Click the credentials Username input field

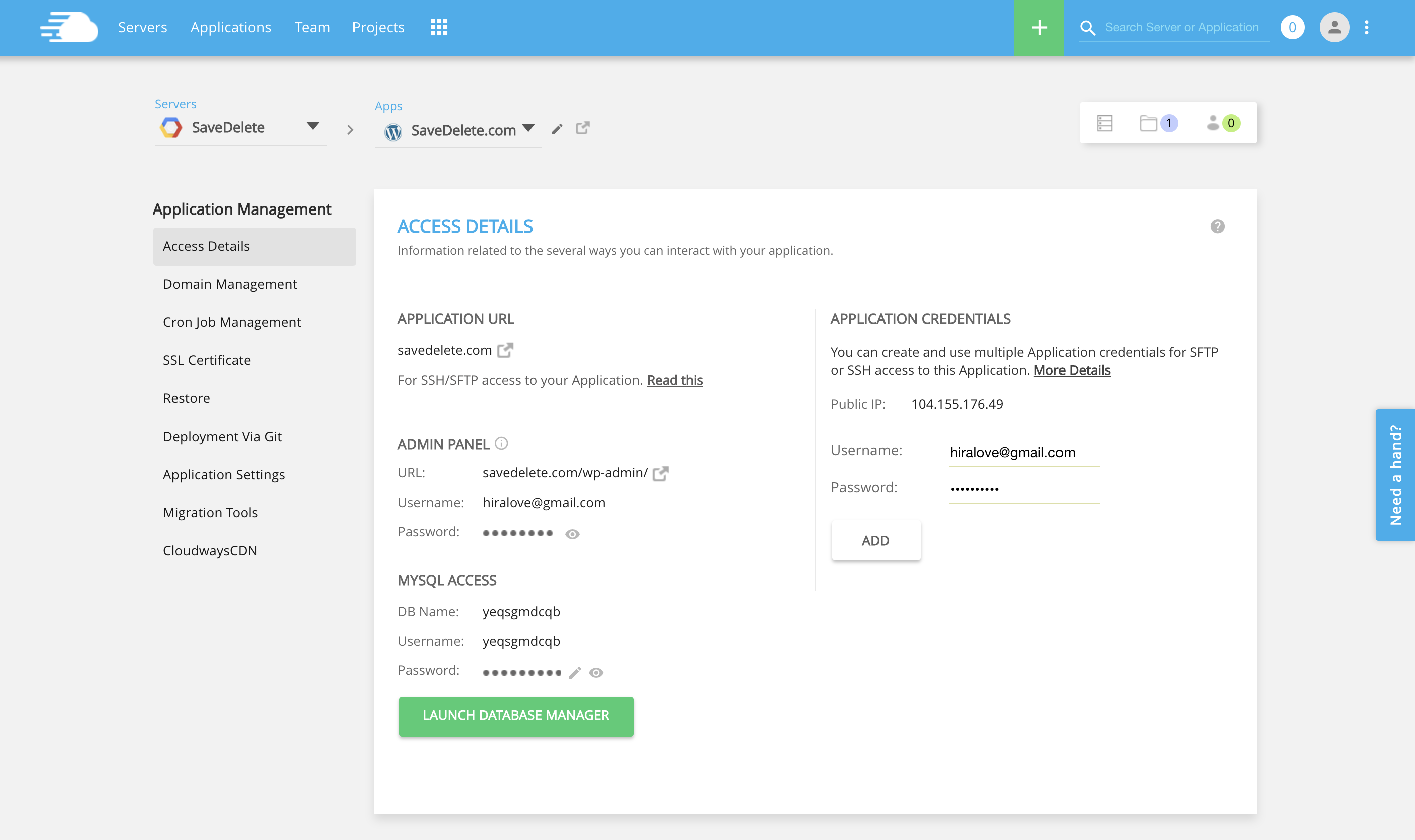point(1024,453)
